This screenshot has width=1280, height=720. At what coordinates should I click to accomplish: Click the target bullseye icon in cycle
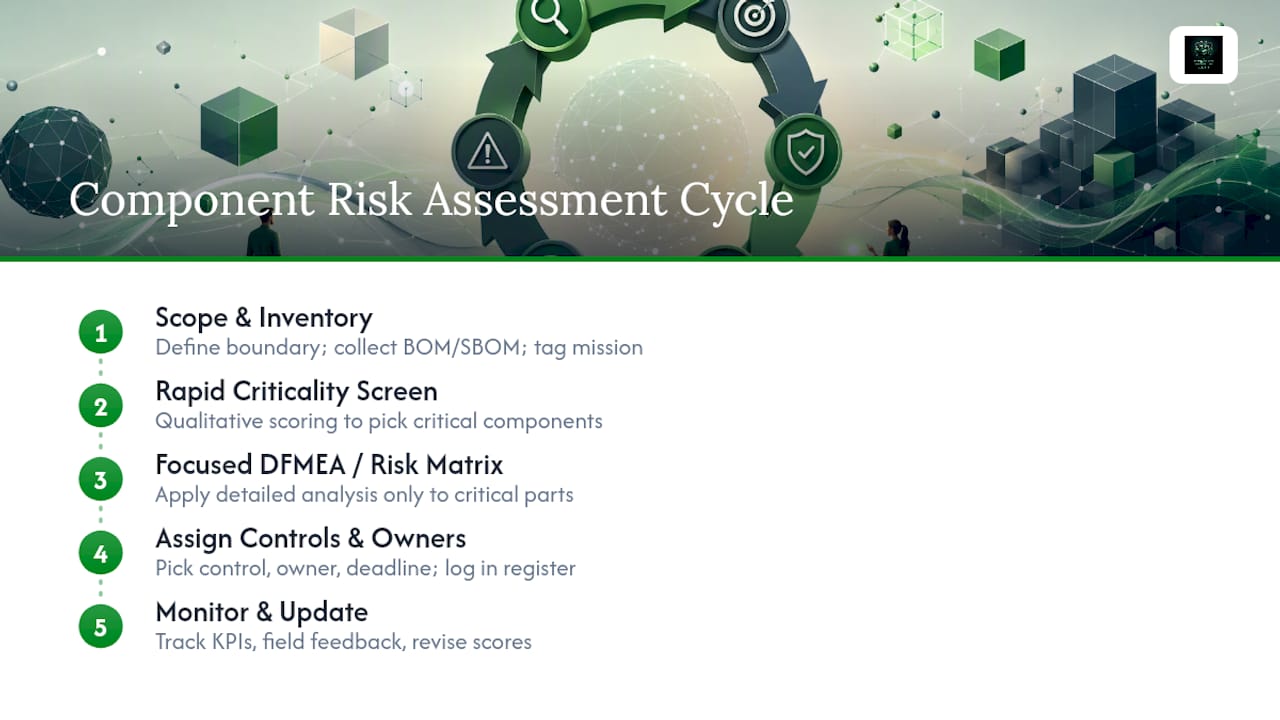click(x=752, y=18)
